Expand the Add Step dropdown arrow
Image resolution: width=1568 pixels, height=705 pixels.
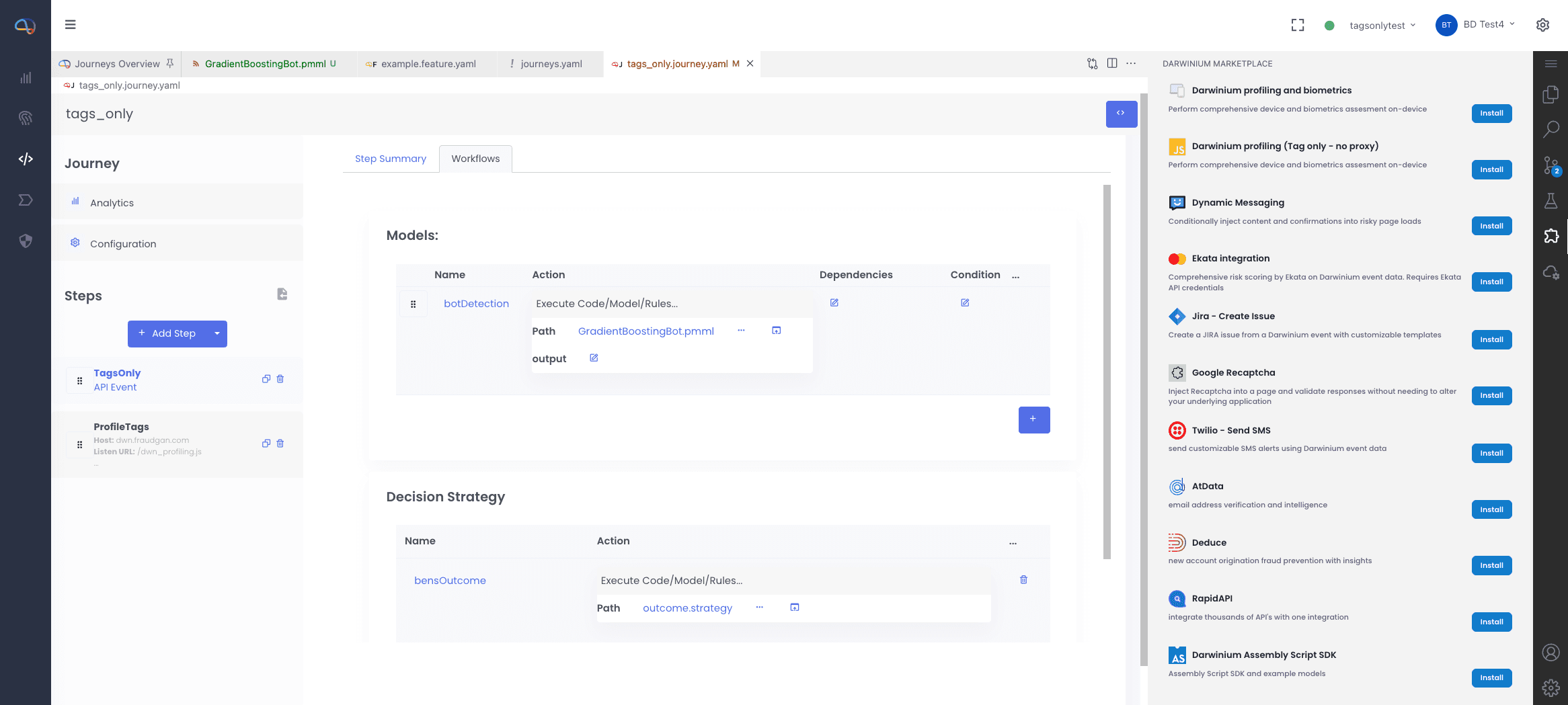217,333
